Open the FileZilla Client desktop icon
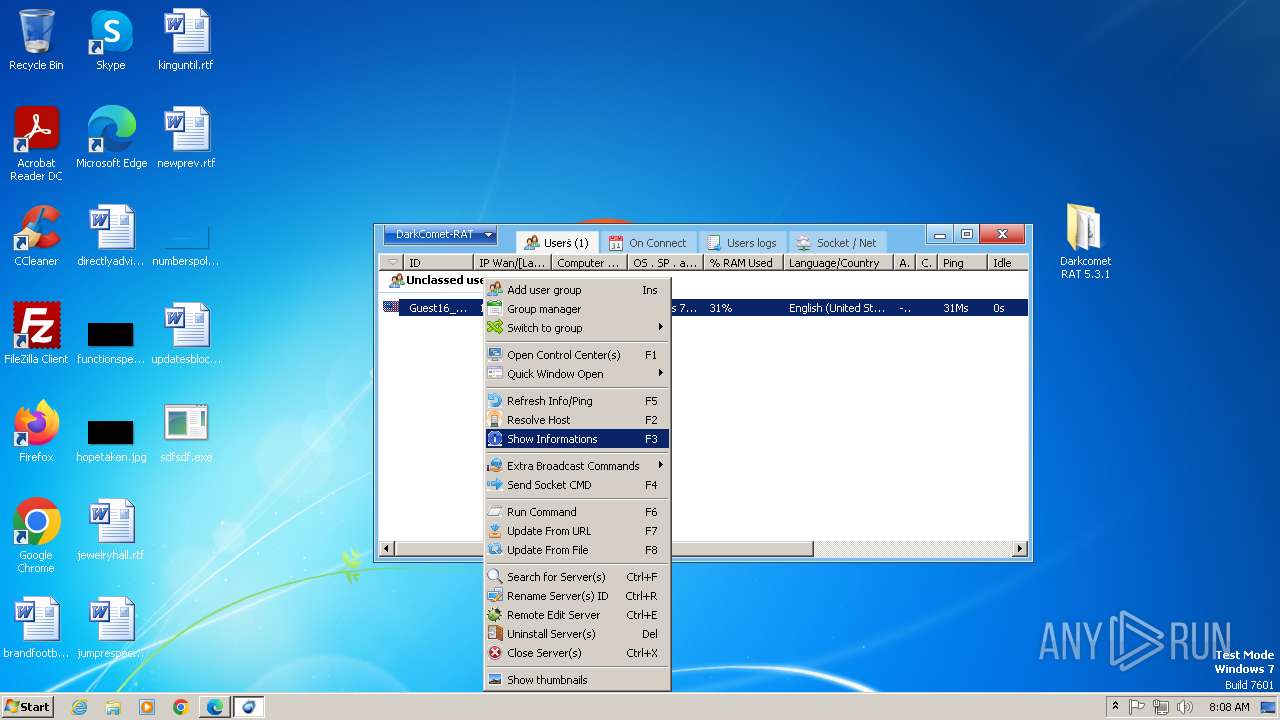The height and width of the screenshot is (720, 1280). pyautogui.click(x=36, y=334)
